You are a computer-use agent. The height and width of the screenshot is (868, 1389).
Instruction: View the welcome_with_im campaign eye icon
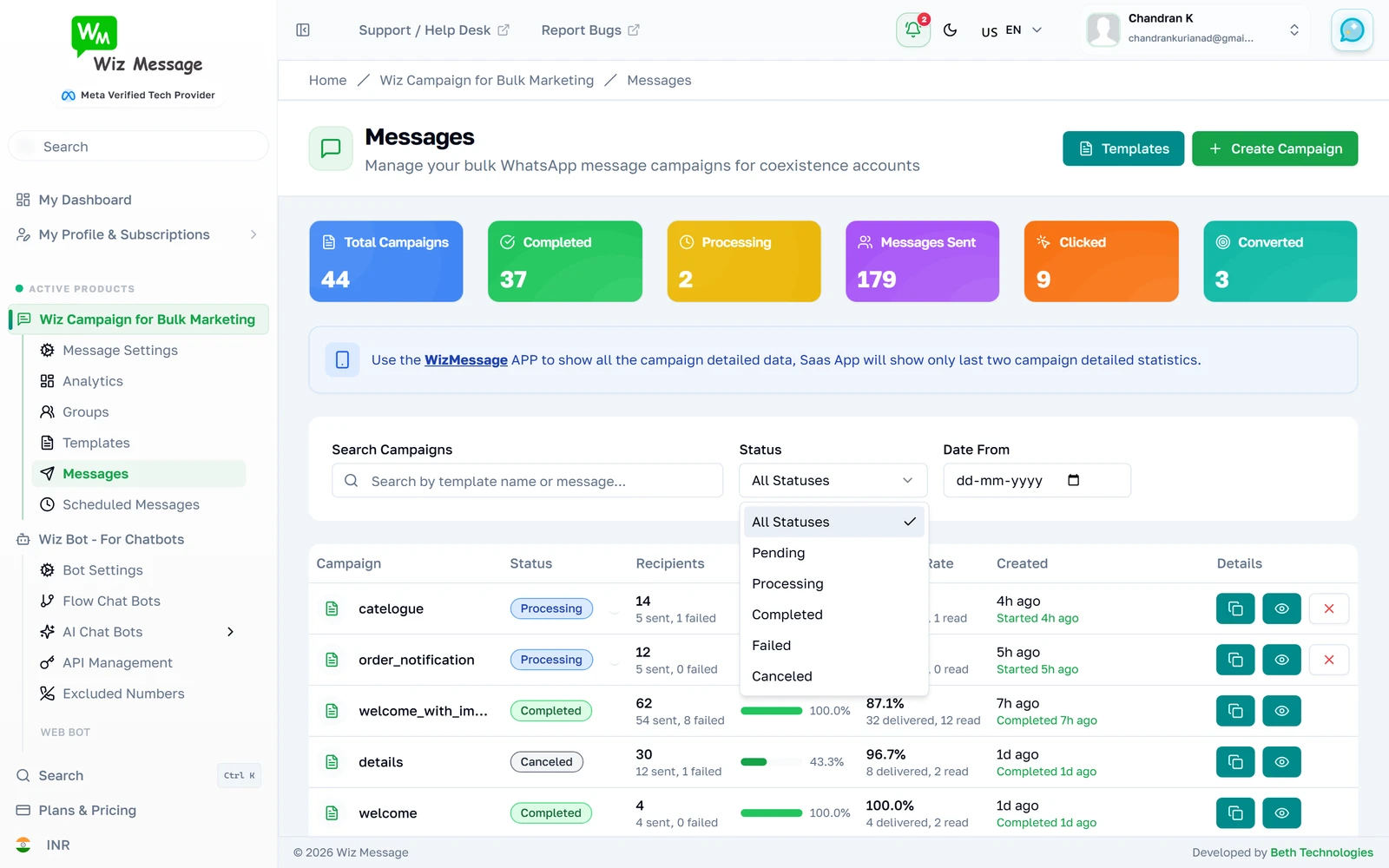1281,711
